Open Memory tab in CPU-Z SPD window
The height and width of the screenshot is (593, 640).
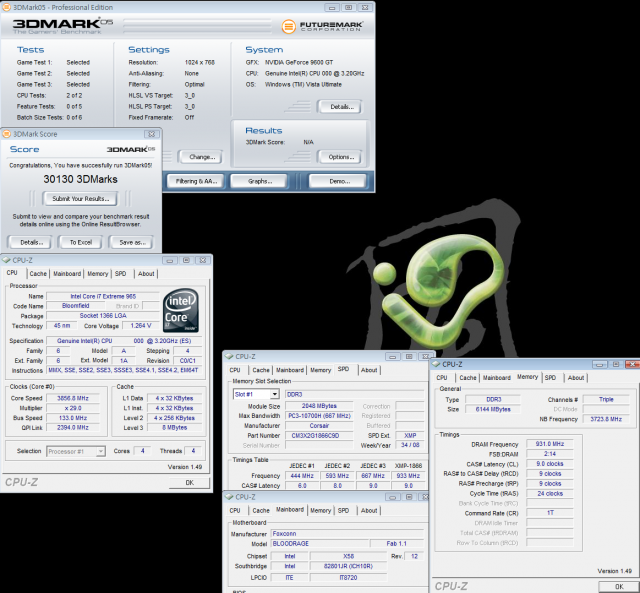point(320,370)
